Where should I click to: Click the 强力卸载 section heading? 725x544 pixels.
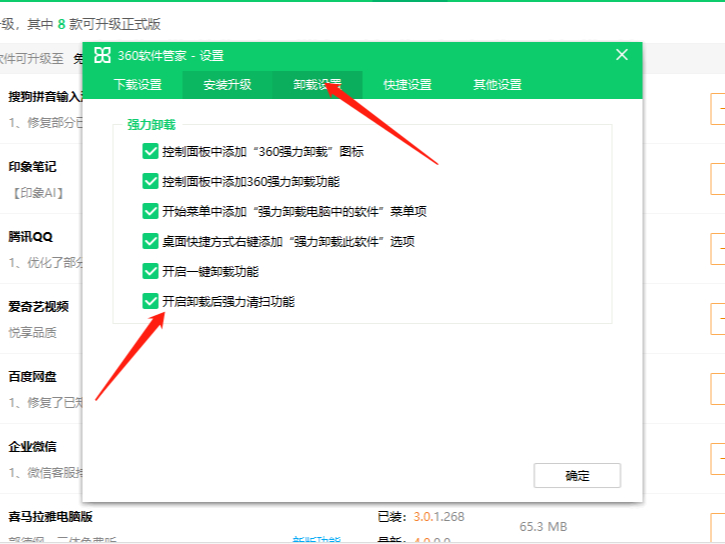tap(151, 124)
